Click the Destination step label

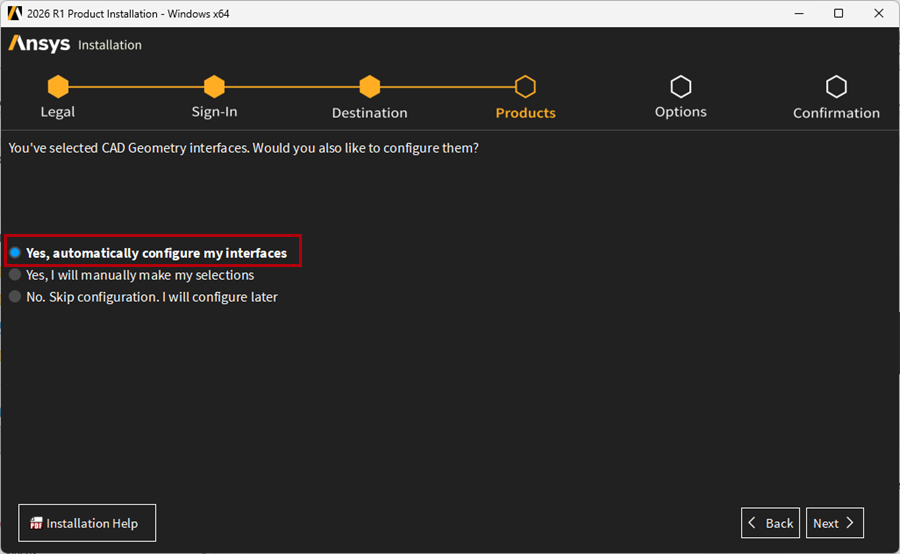370,113
